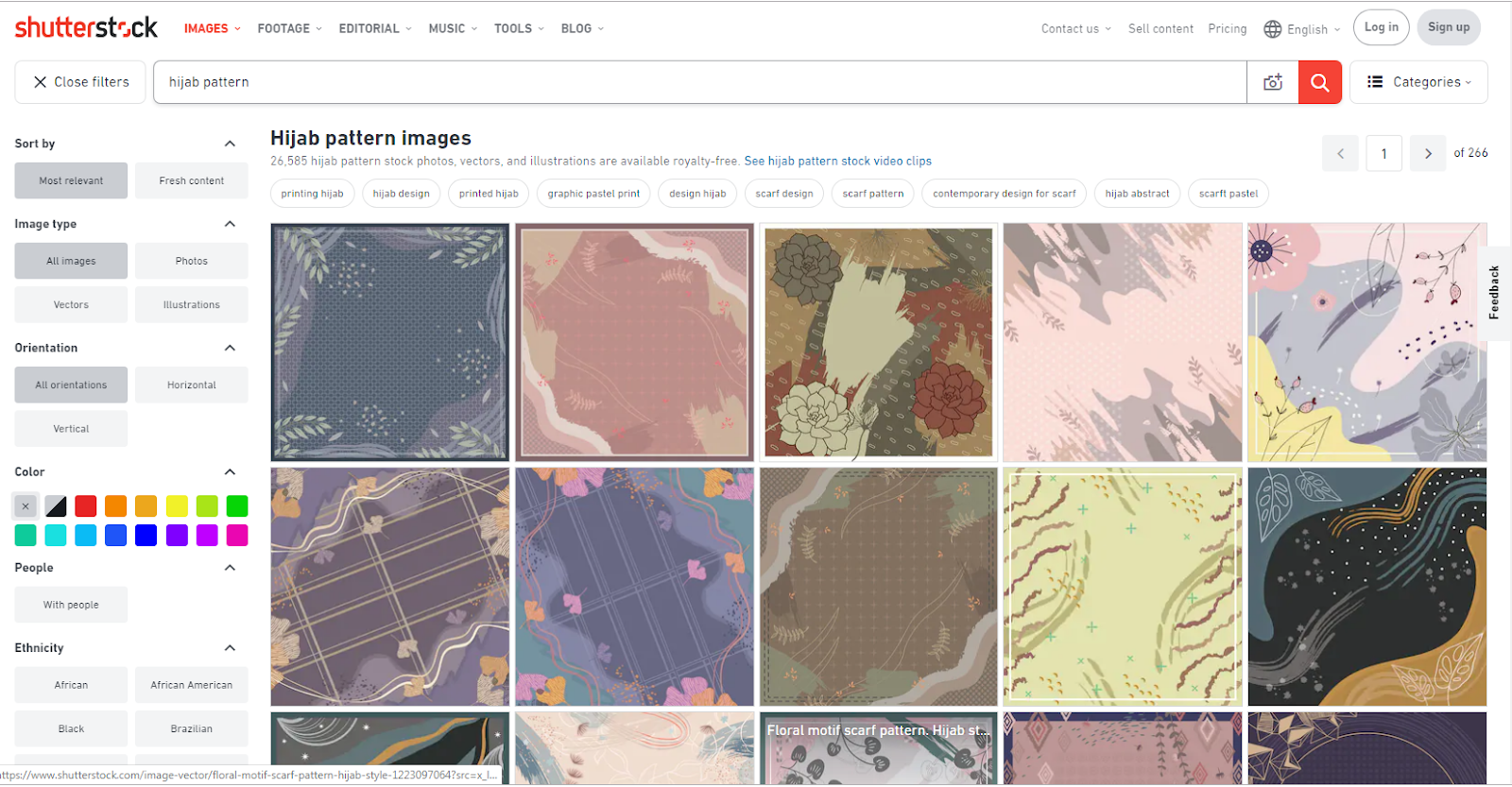This screenshot has height=787, width=1512.
Task: Click the hijab pattern search field
Action: (x=700, y=82)
